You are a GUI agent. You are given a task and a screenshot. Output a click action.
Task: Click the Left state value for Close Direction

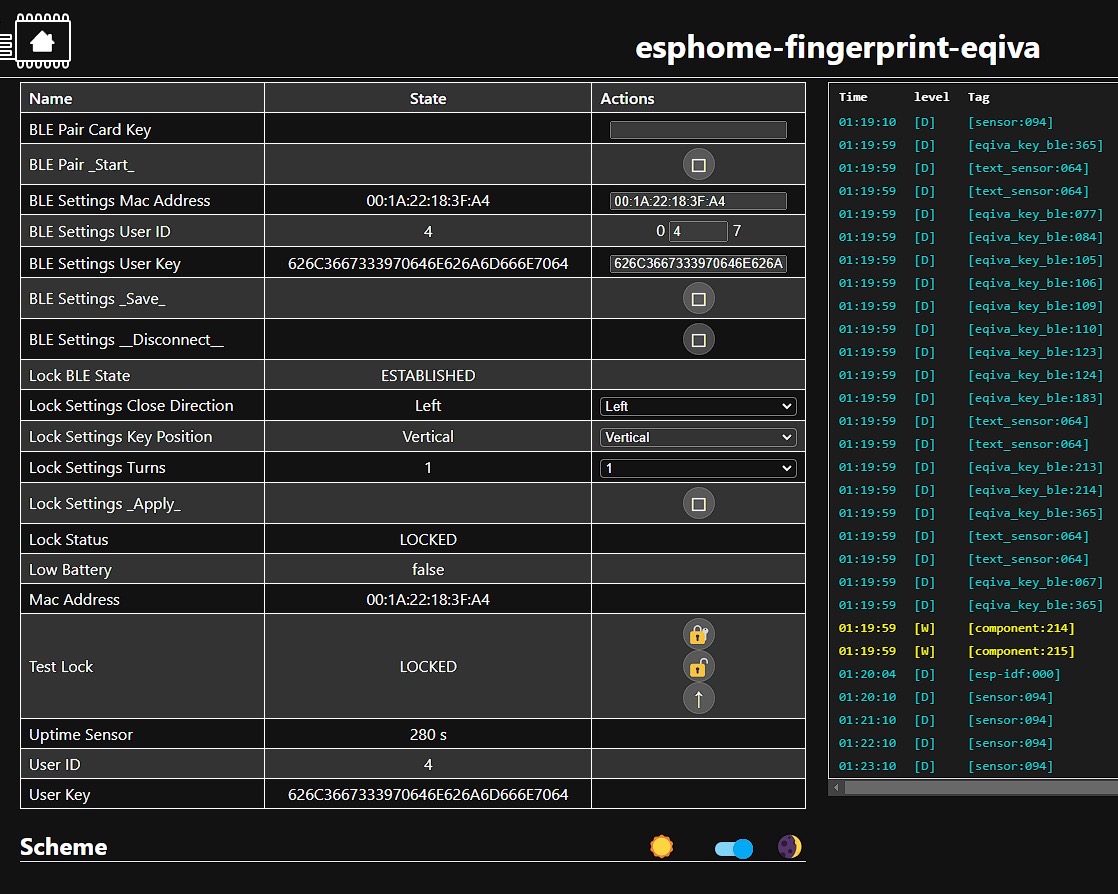click(x=428, y=406)
